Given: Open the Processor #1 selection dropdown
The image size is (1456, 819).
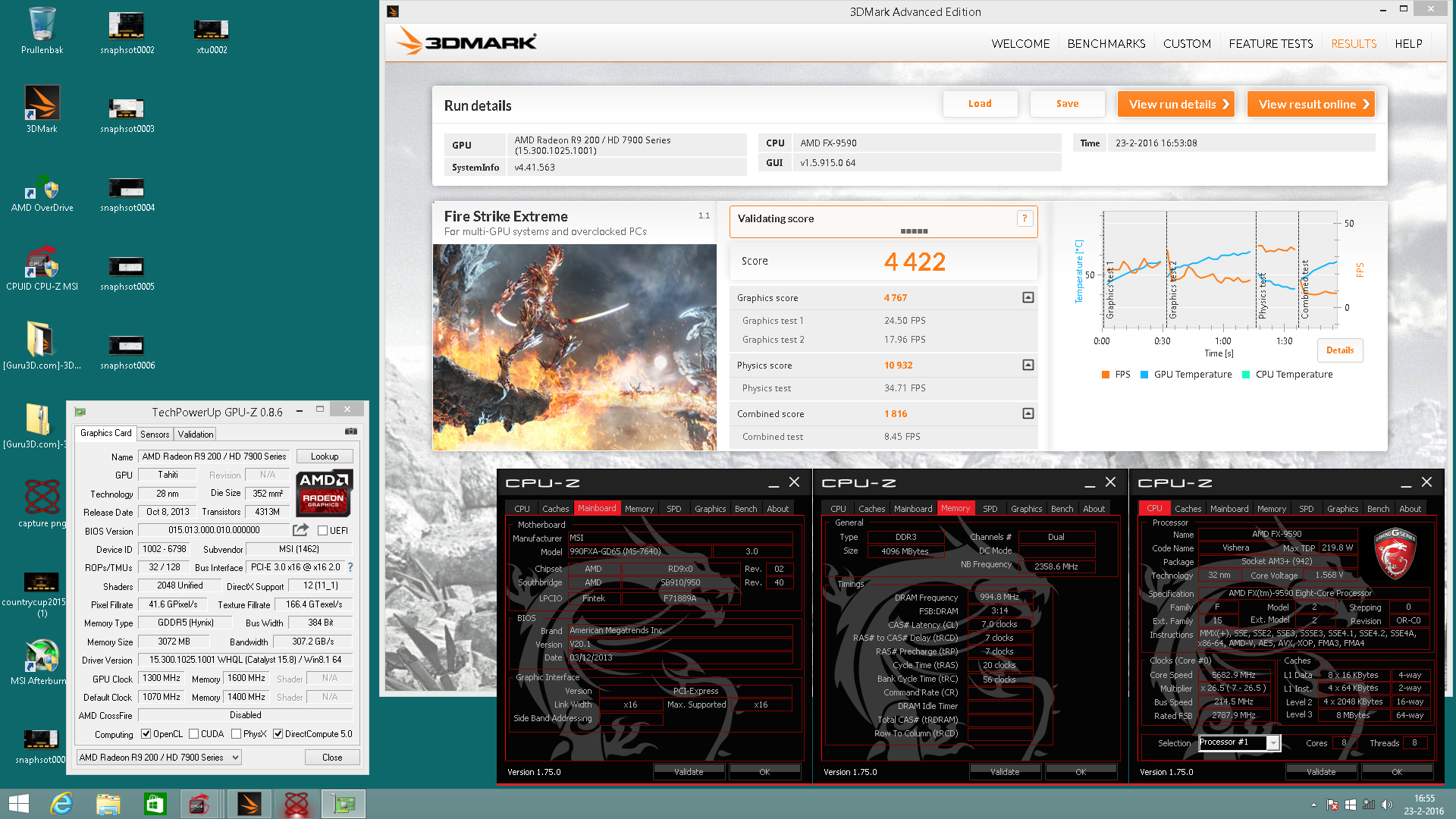Looking at the screenshot, I should pyautogui.click(x=1239, y=742).
